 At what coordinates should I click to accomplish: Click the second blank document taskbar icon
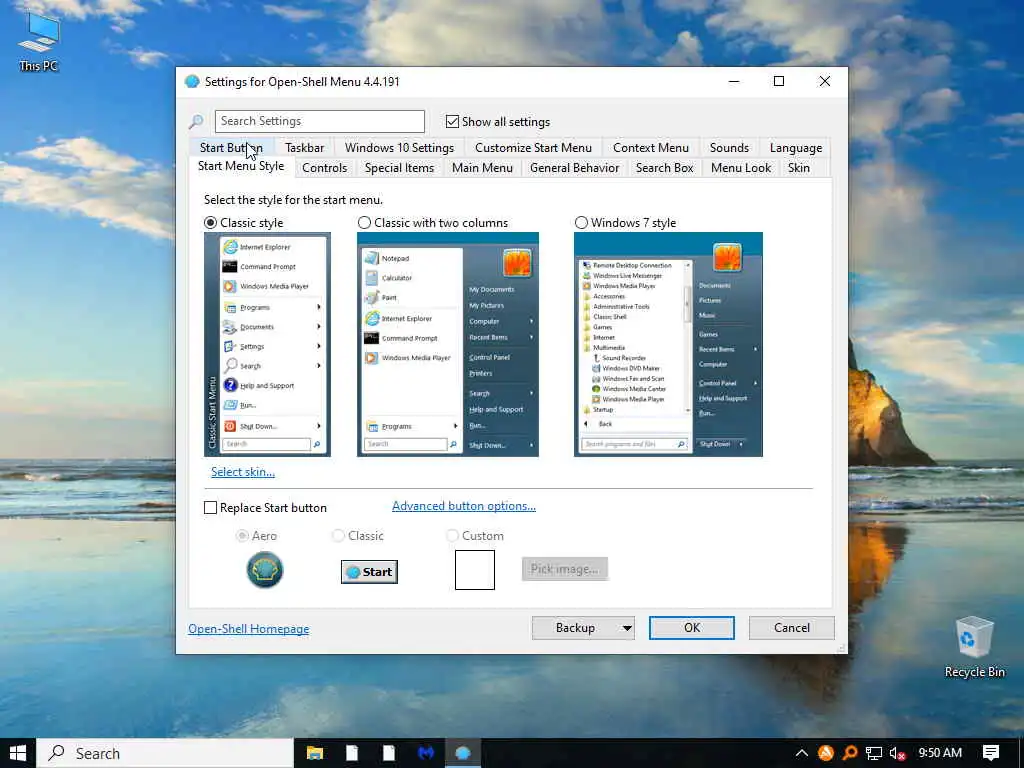tap(389, 753)
